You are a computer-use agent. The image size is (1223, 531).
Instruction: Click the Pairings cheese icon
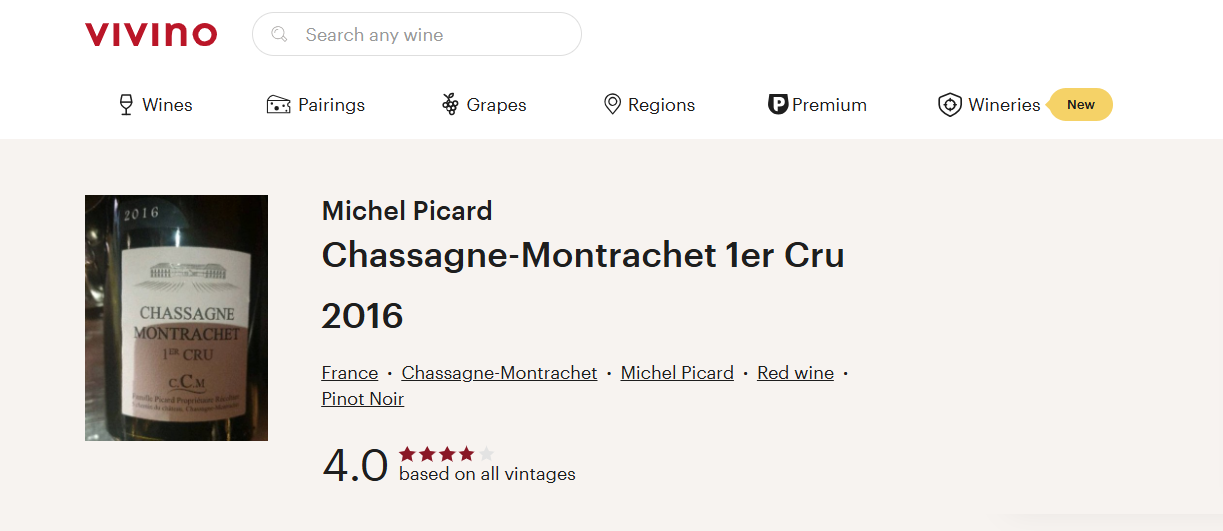click(278, 105)
